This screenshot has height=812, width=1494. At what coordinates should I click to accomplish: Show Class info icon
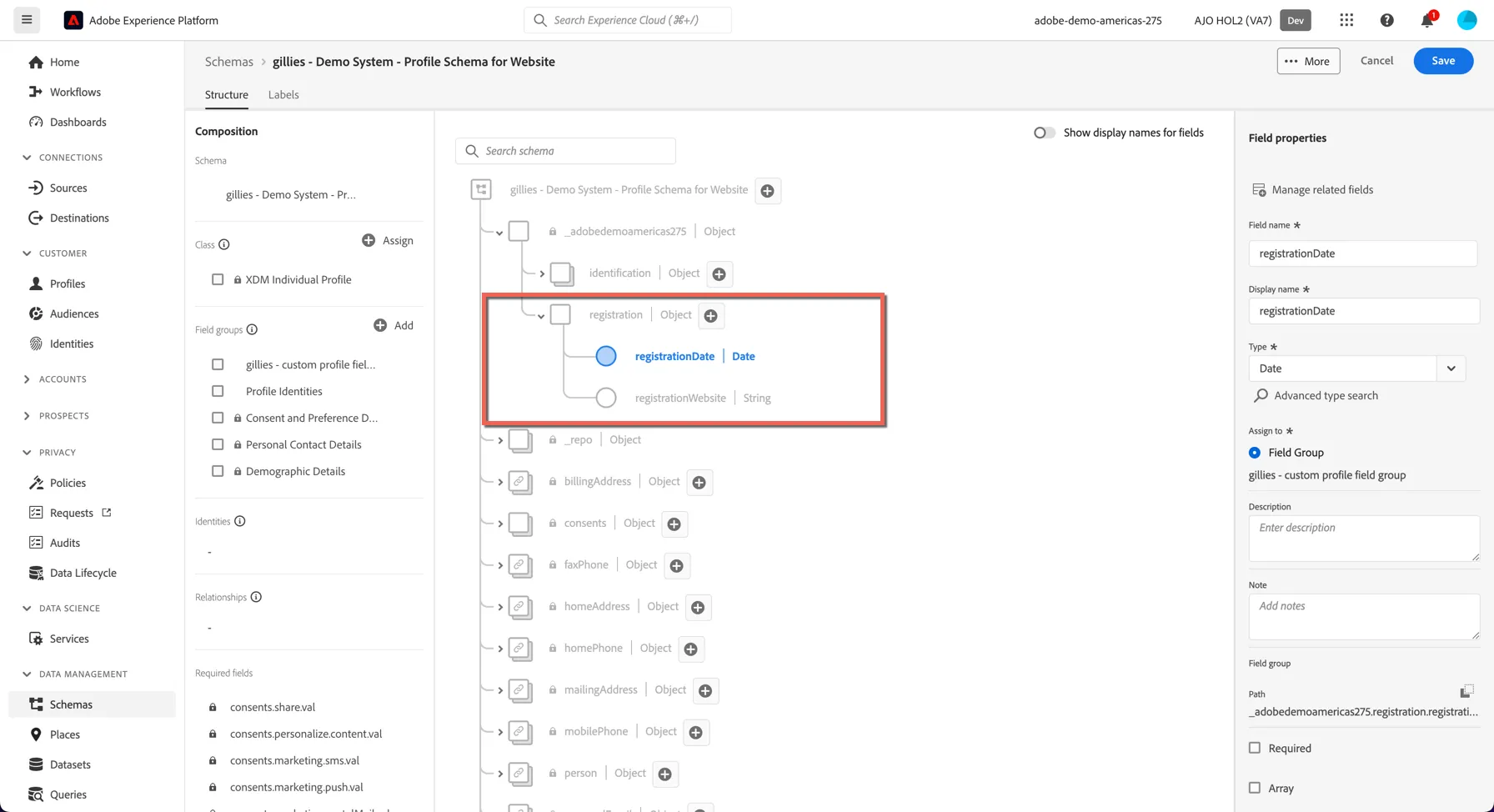(223, 244)
